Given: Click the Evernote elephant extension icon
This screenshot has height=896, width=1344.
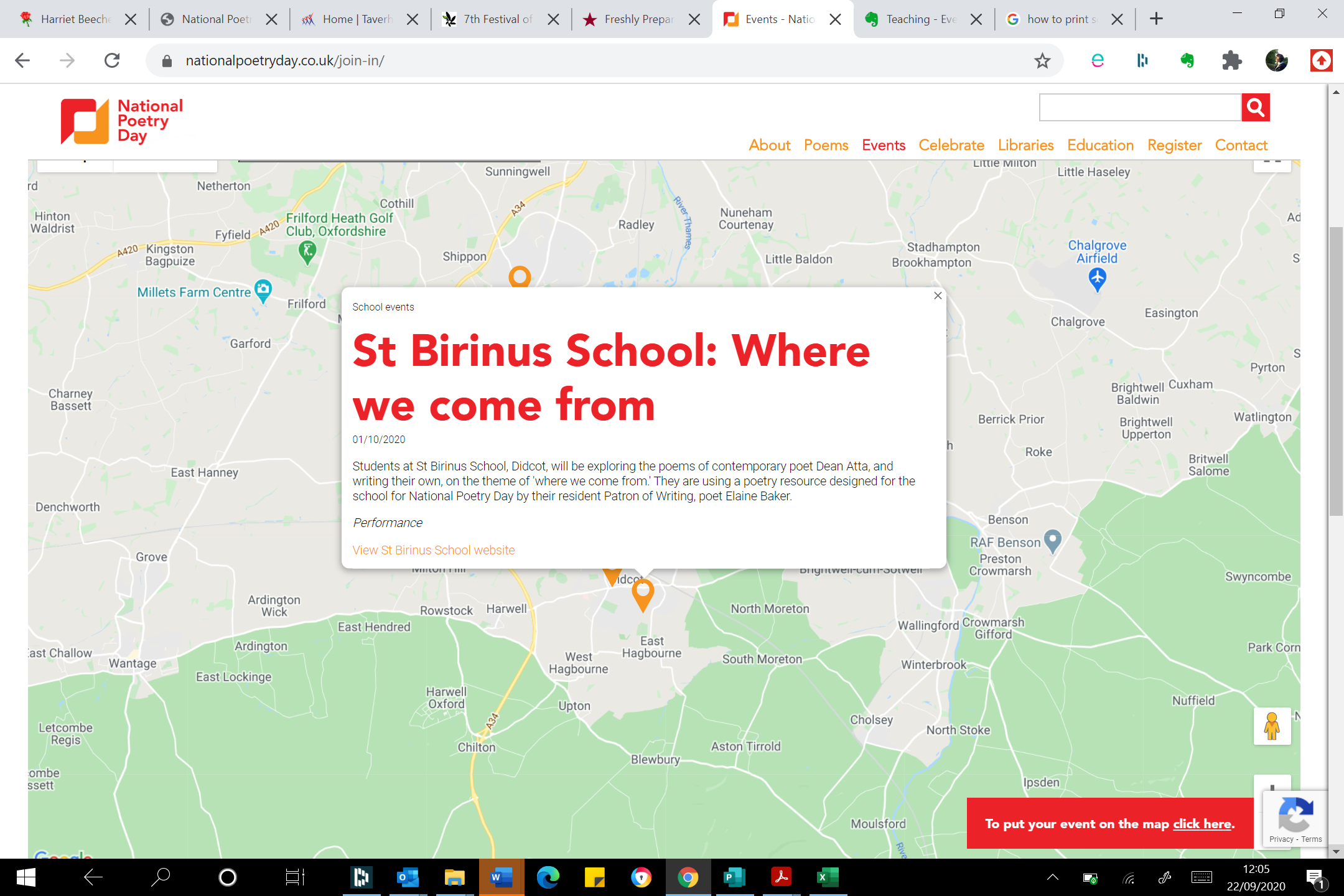Looking at the screenshot, I should [x=1187, y=60].
